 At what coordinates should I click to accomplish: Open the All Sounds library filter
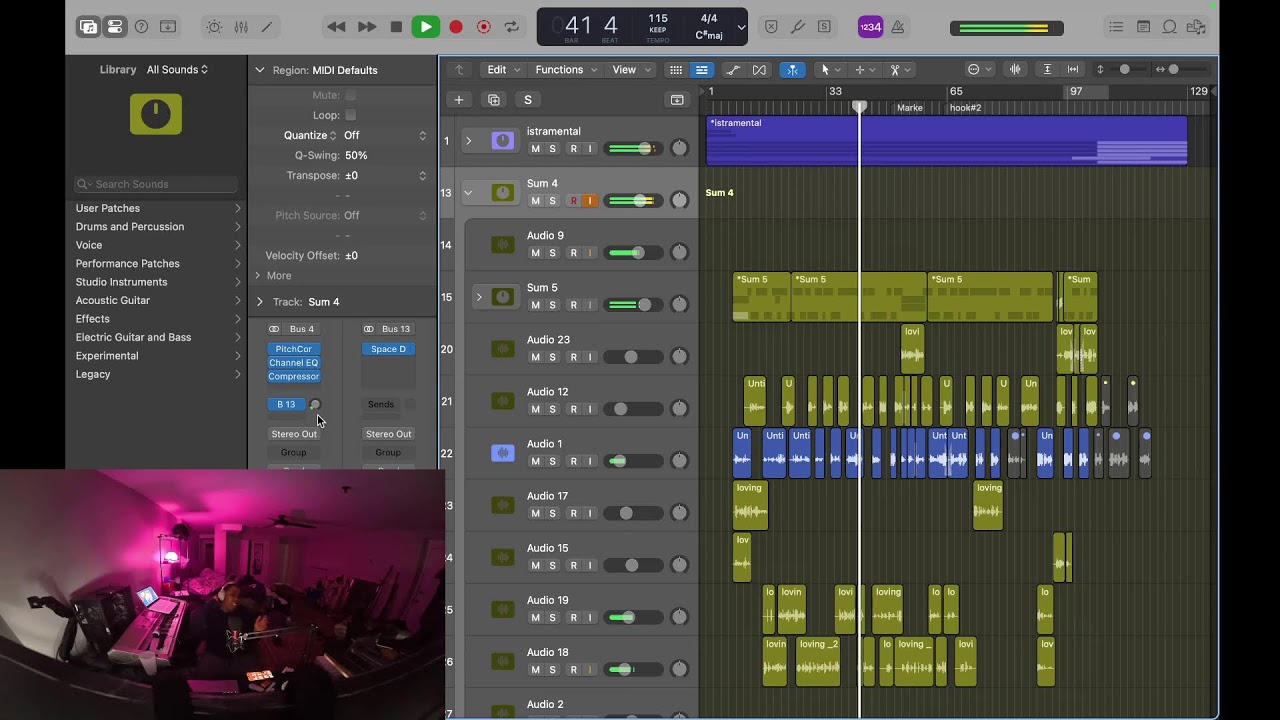[177, 70]
